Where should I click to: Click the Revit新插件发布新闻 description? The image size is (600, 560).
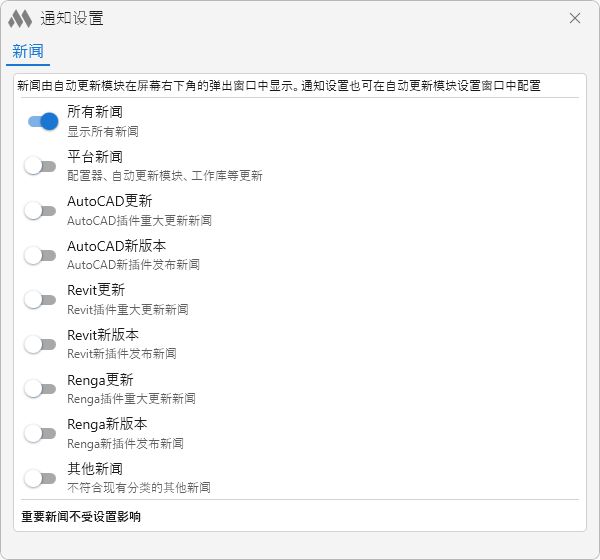click(122, 354)
